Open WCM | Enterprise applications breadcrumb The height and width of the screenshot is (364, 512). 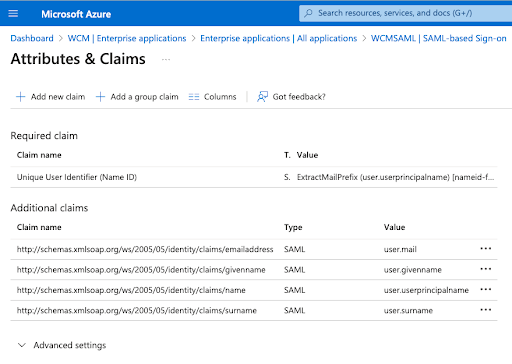point(127,38)
